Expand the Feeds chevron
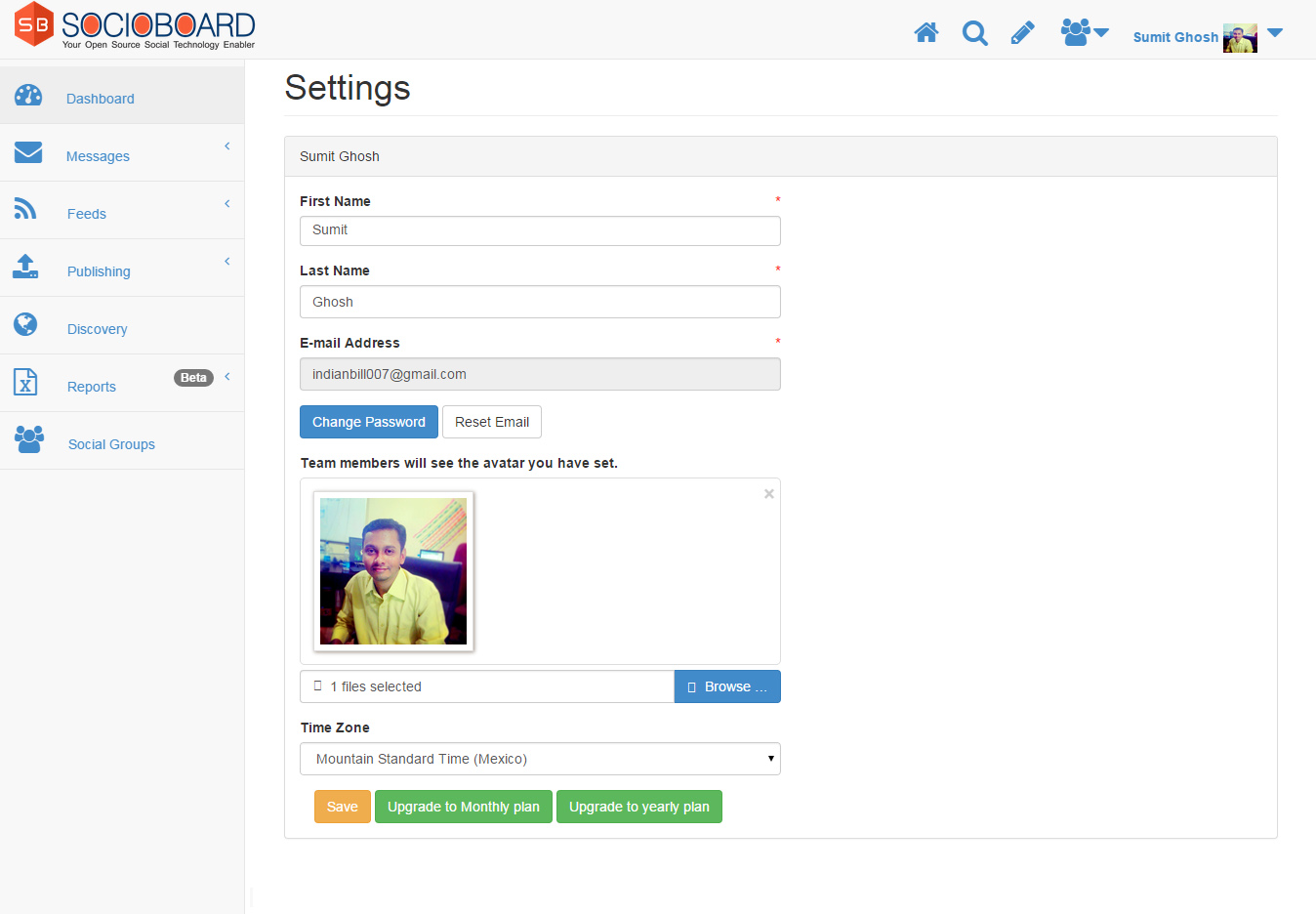 click(x=227, y=204)
